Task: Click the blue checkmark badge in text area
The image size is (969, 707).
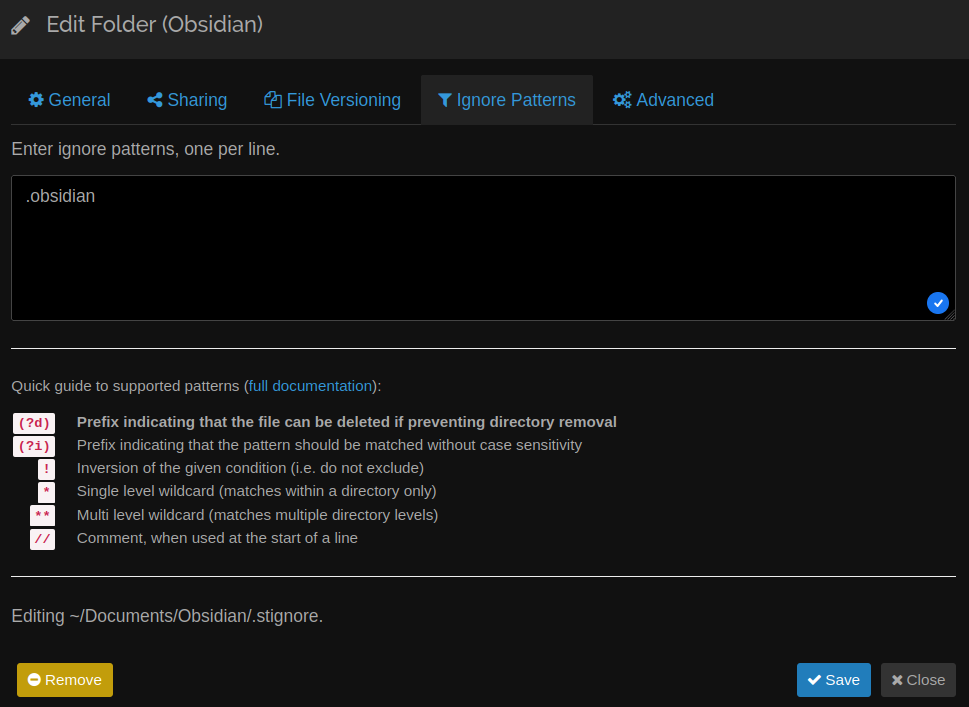Action: pyautogui.click(x=937, y=303)
